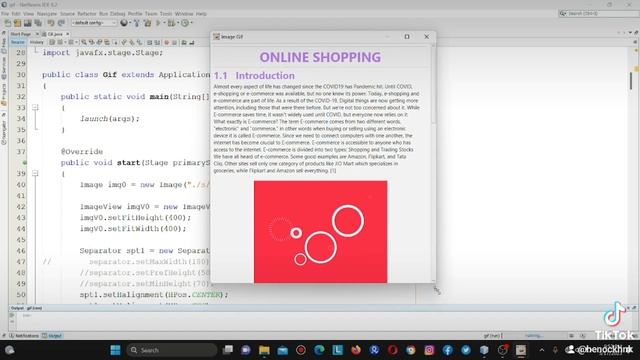Viewport: 640px width, 360px height.
Task: Open the Navigate menu
Action: point(47,14)
